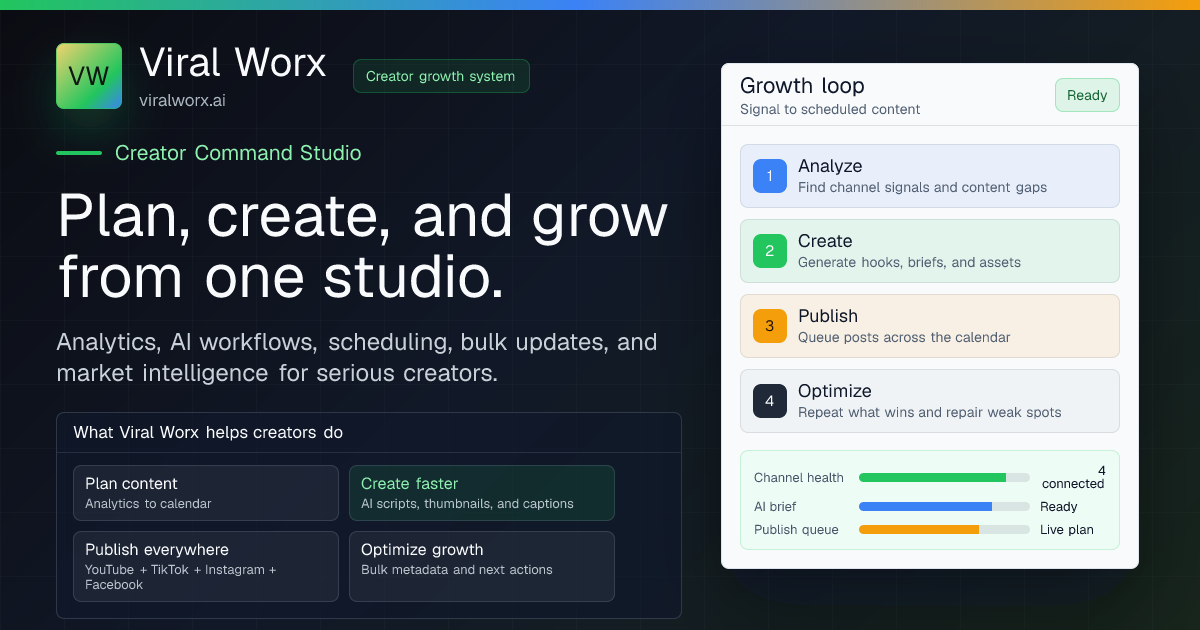Click 'AI scripts, thumbnails, and captions' text
Image resolution: width=1200 pixels, height=630 pixels.
coord(467,504)
